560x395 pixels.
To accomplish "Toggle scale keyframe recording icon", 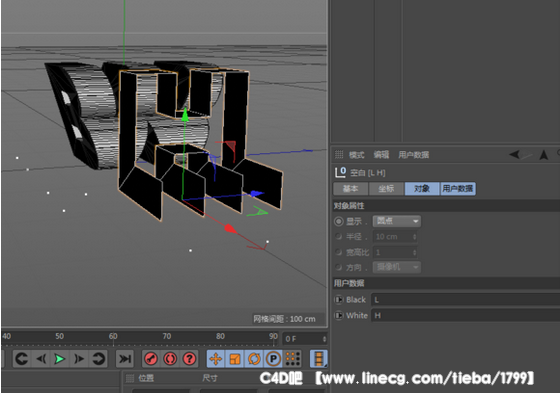I will tap(235, 359).
